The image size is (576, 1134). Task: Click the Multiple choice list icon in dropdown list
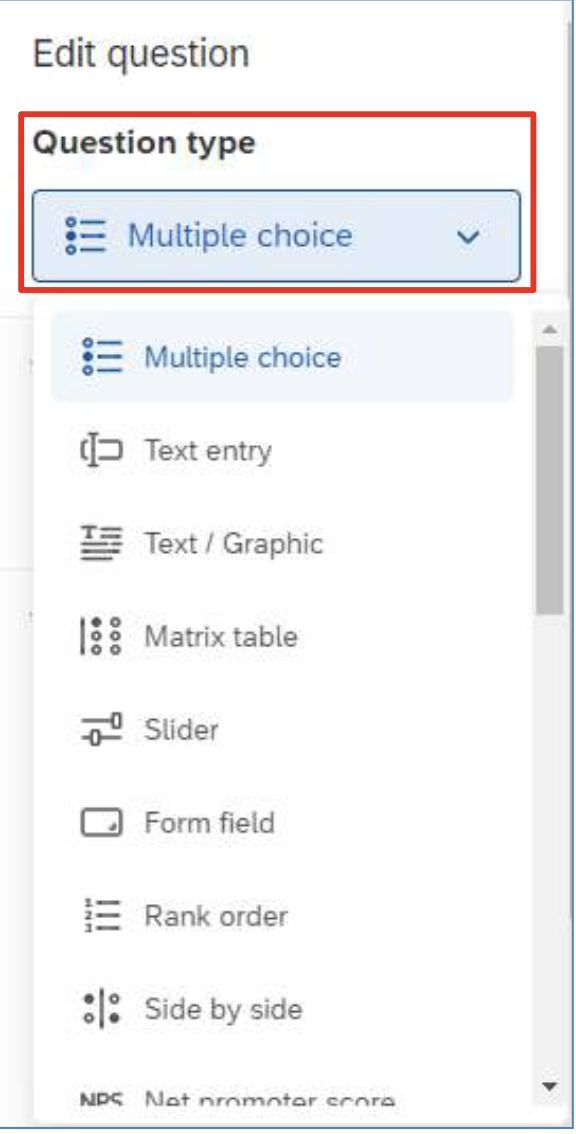click(102, 357)
